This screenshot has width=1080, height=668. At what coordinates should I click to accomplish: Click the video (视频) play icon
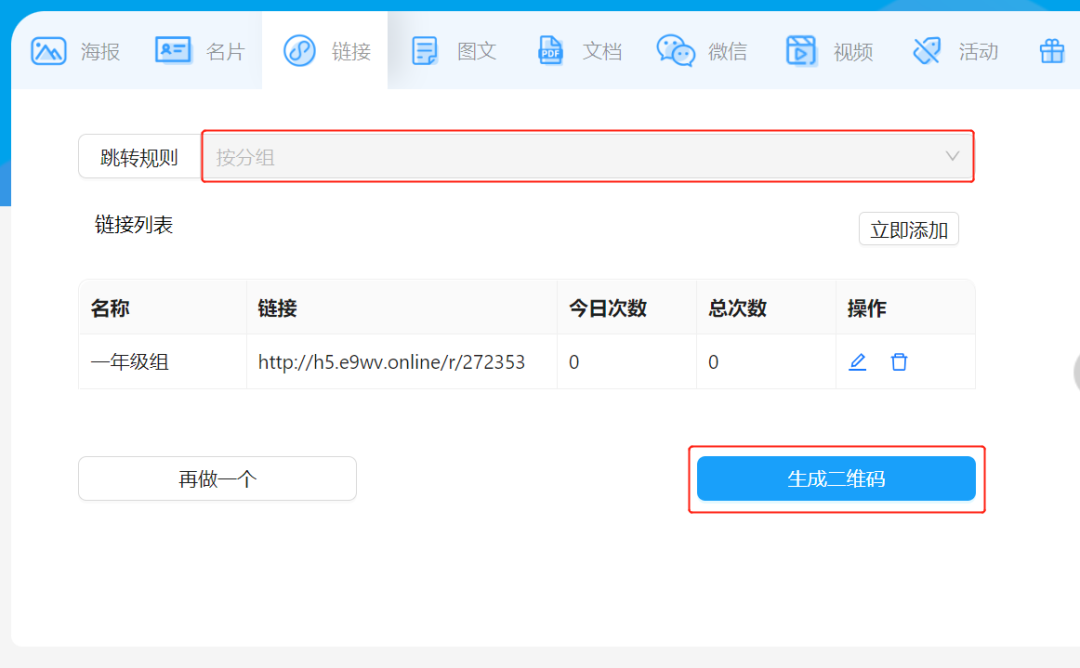pos(801,51)
